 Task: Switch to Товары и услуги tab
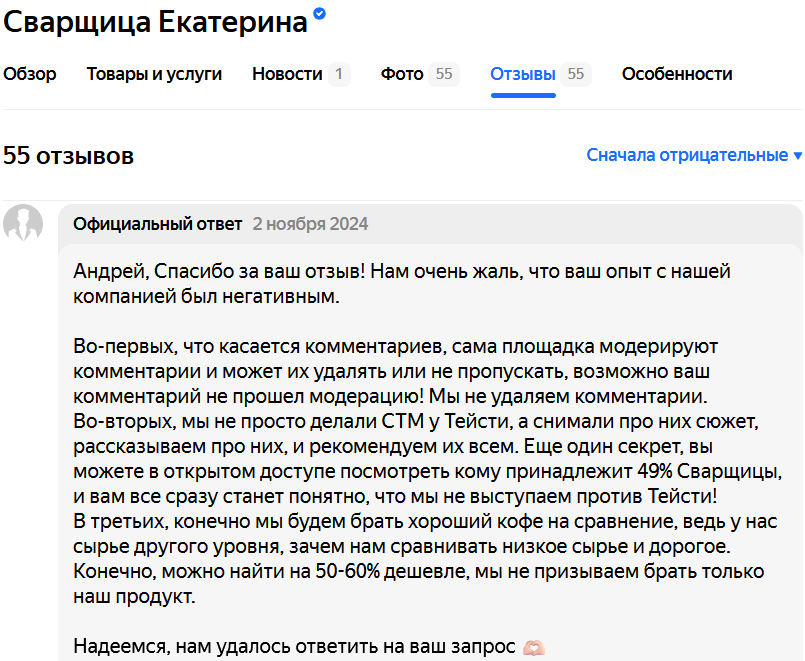(x=154, y=74)
